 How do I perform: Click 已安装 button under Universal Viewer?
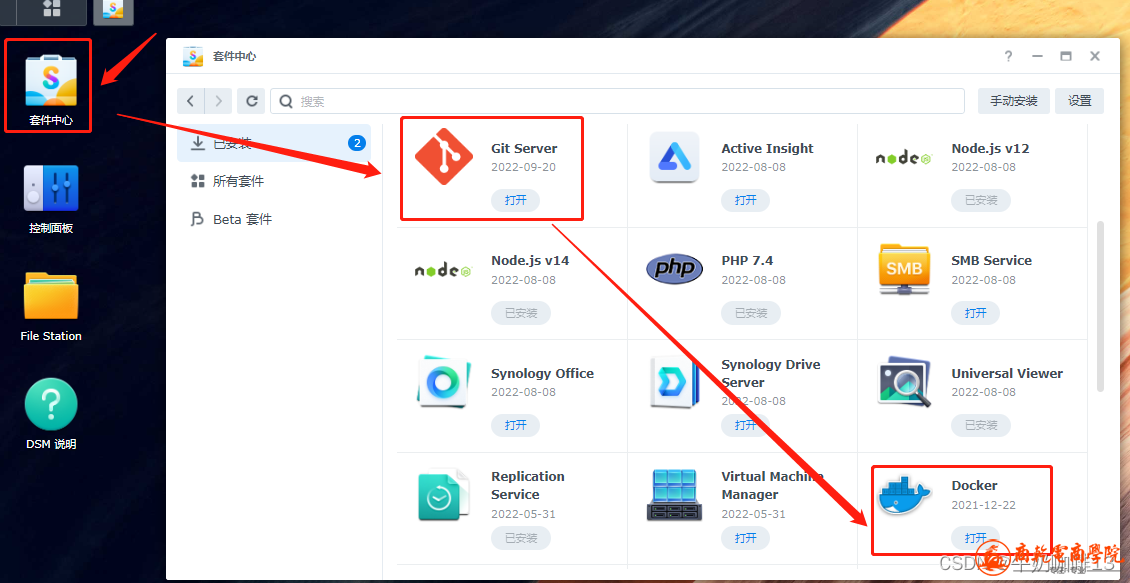tap(981, 425)
